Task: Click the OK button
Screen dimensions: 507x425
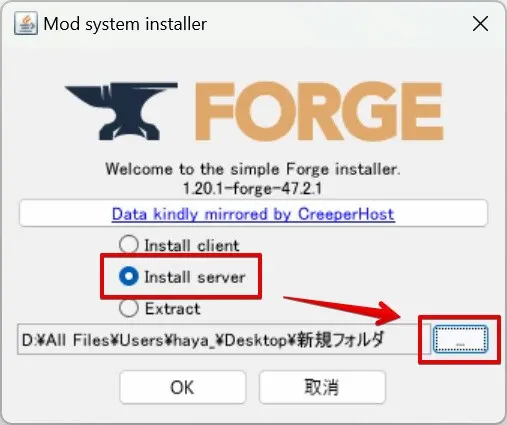Action: pos(183,387)
